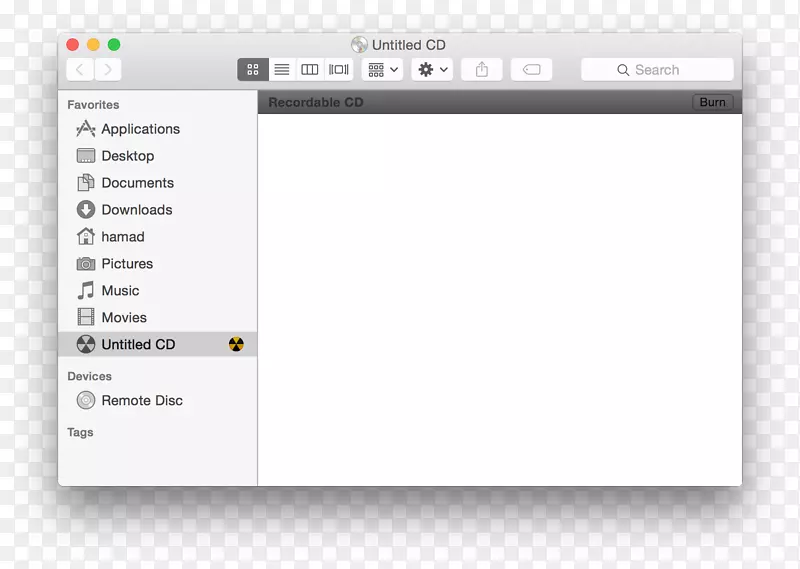Image resolution: width=800 pixels, height=569 pixels.
Task: Switch to list view
Action: click(x=282, y=70)
